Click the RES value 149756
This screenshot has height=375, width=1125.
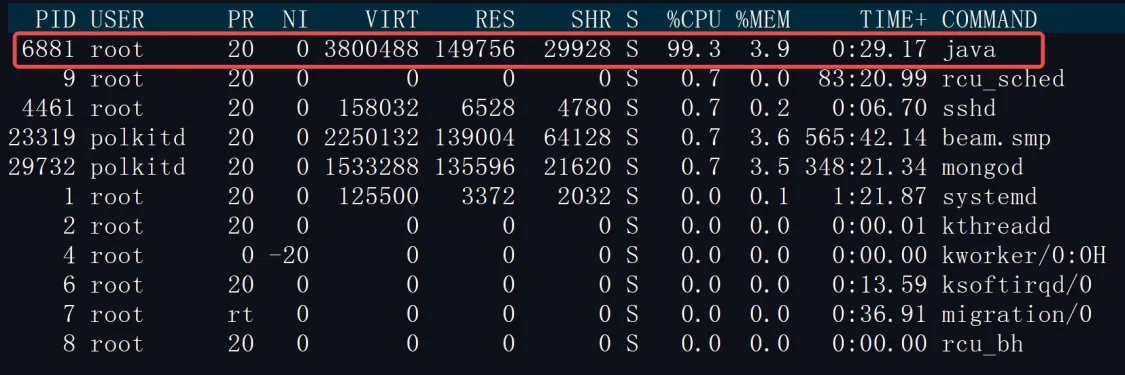[474, 49]
